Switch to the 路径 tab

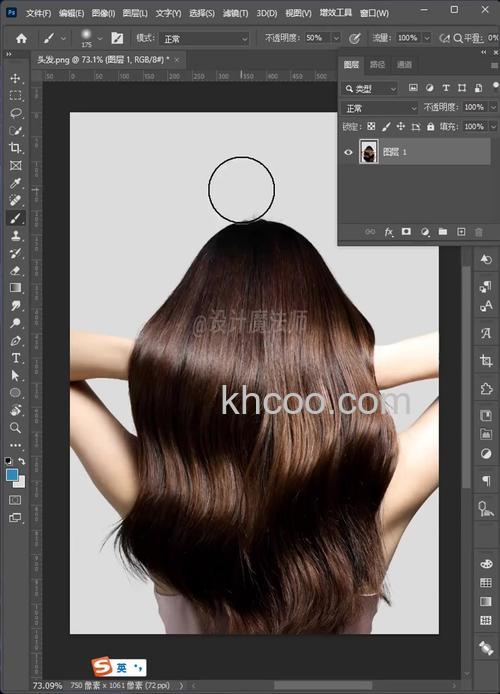pos(377,65)
